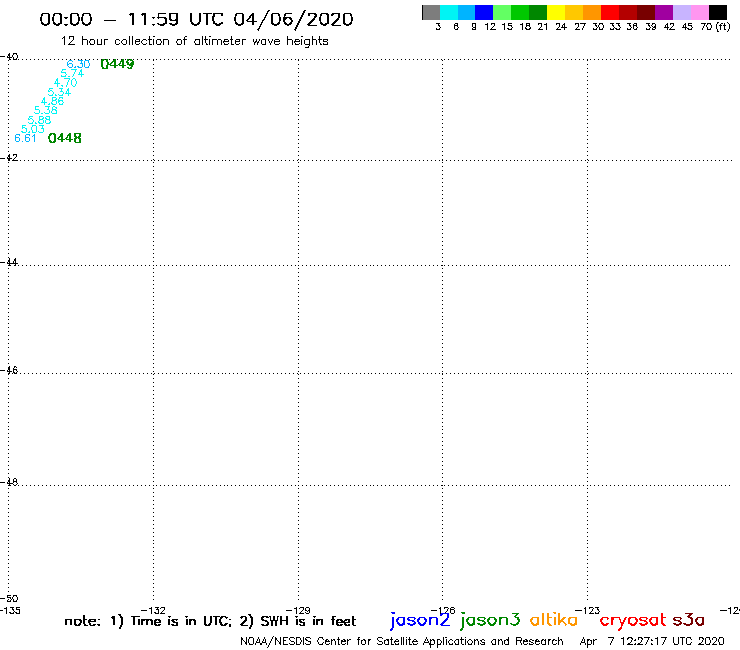Click the latitude axis label -44
This screenshot has height=650, width=740.
[x=9, y=262]
